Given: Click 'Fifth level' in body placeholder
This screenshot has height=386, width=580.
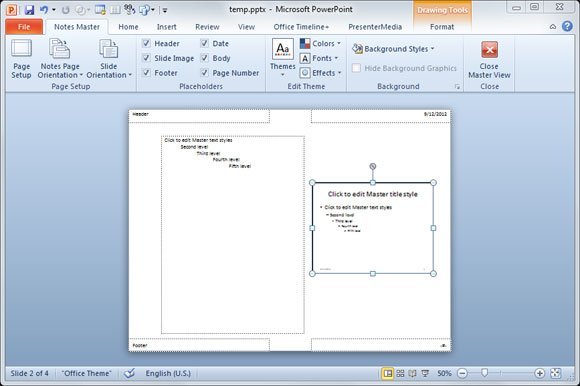Looking at the screenshot, I should 240,166.
